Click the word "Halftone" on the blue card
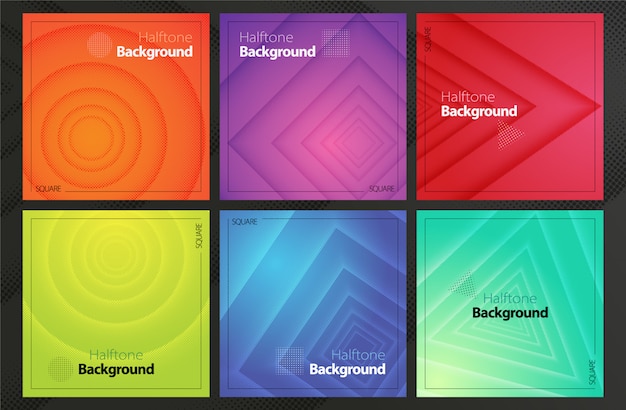Viewport: 626px width, 410px height. tap(359, 355)
